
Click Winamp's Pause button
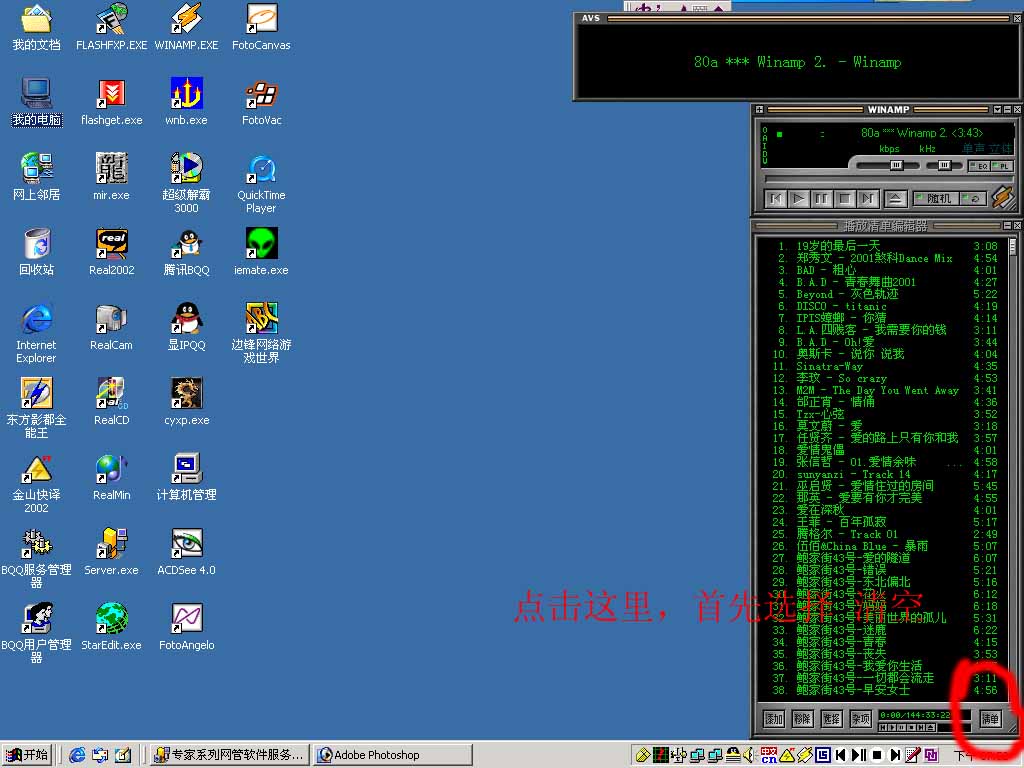pos(821,199)
